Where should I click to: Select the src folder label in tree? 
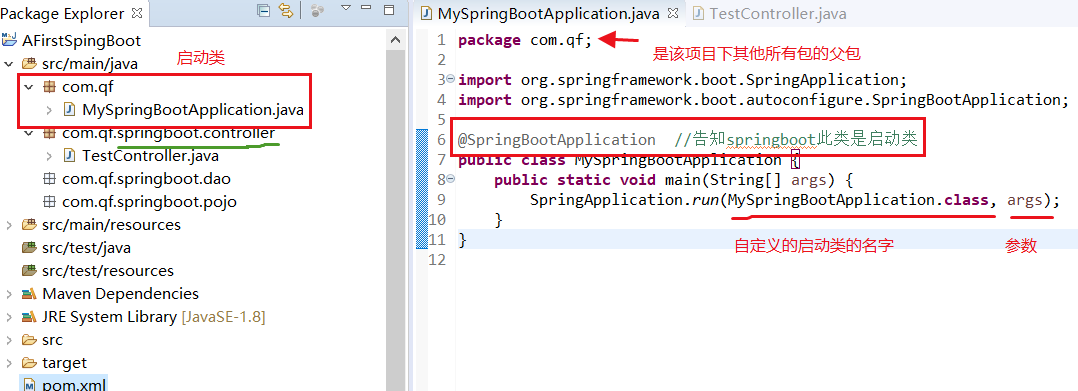(x=52, y=339)
